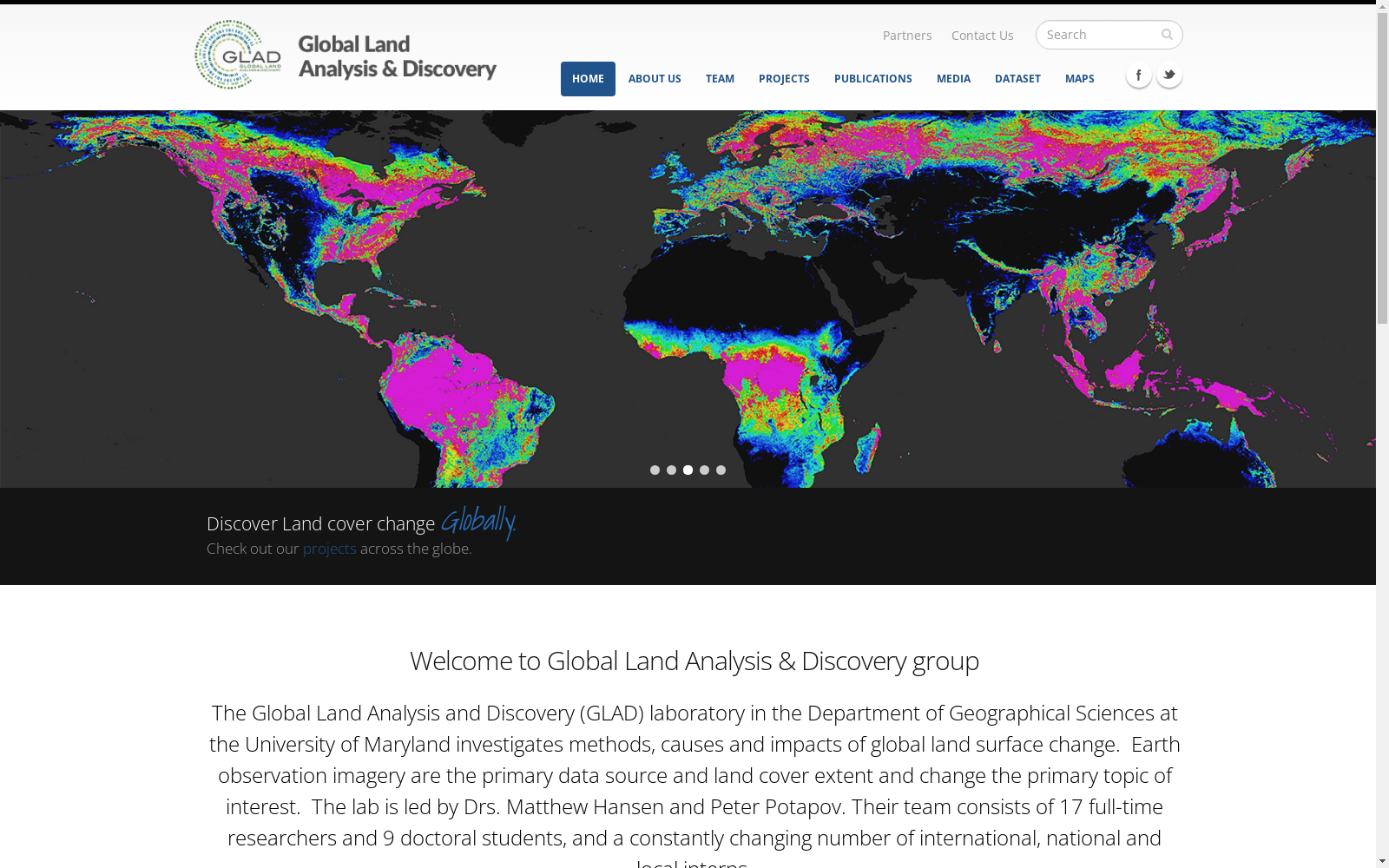Follow the Partners link

click(x=907, y=36)
